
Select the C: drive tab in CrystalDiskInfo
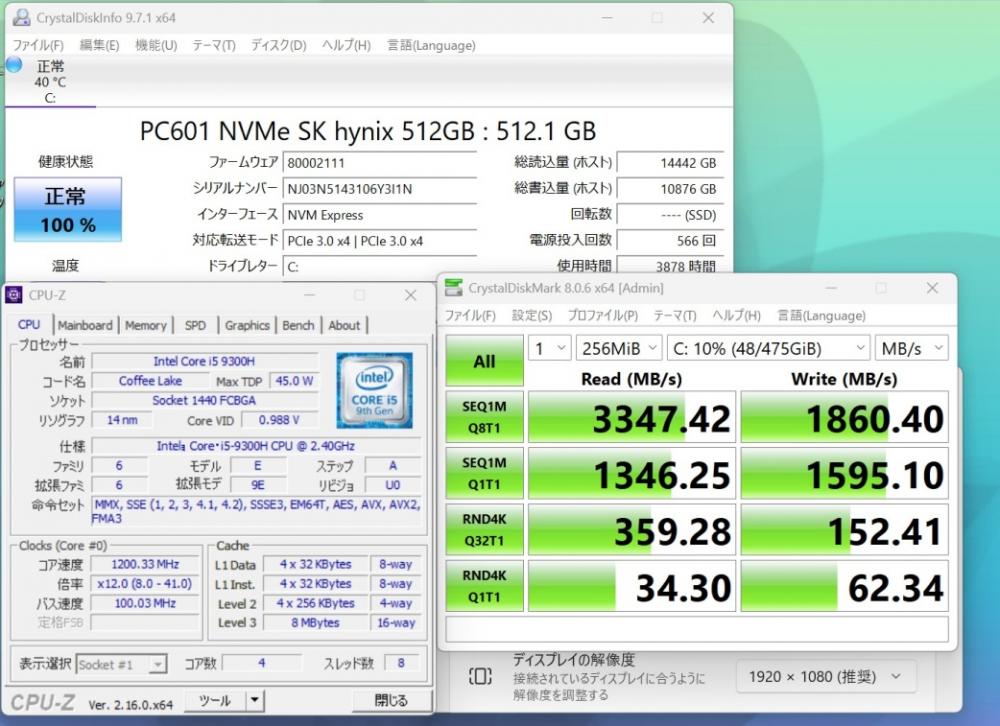(x=50, y=82)
